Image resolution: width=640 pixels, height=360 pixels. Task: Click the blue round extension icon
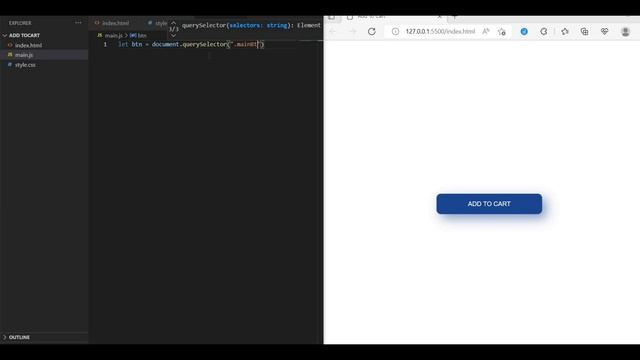(524, 31)
